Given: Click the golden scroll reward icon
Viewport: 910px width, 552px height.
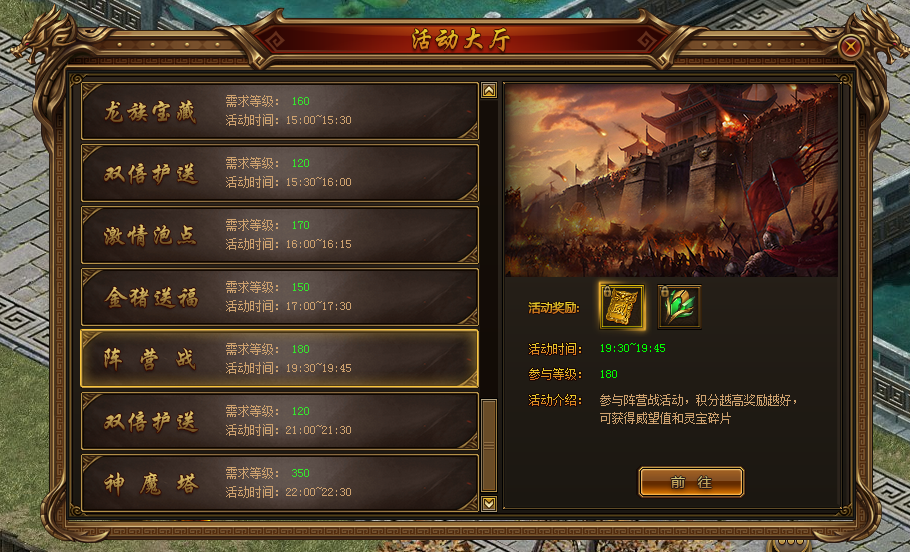Looking at the screenshot, I should pos(622,307).
